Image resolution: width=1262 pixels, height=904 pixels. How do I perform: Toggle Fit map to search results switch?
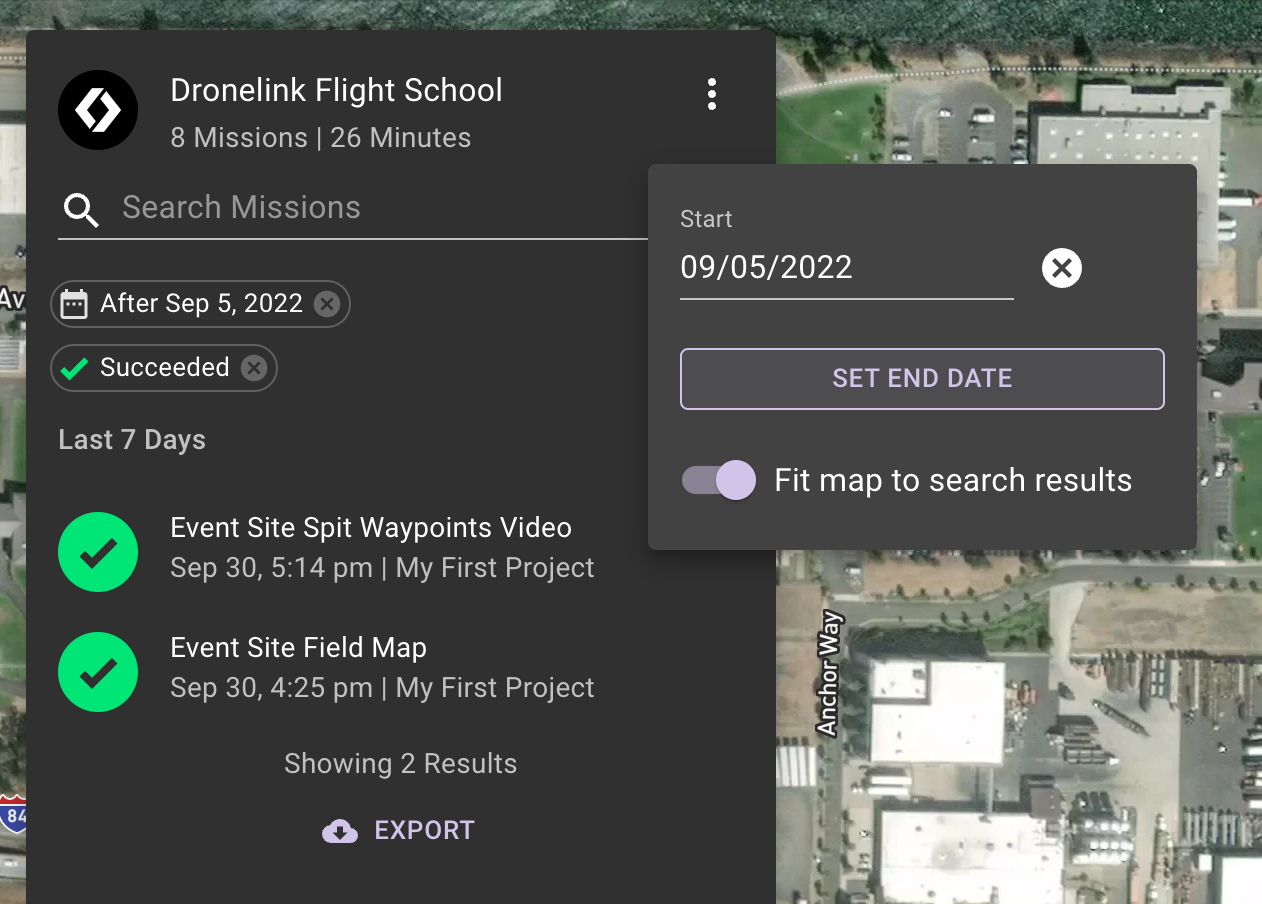click(718, 480)
